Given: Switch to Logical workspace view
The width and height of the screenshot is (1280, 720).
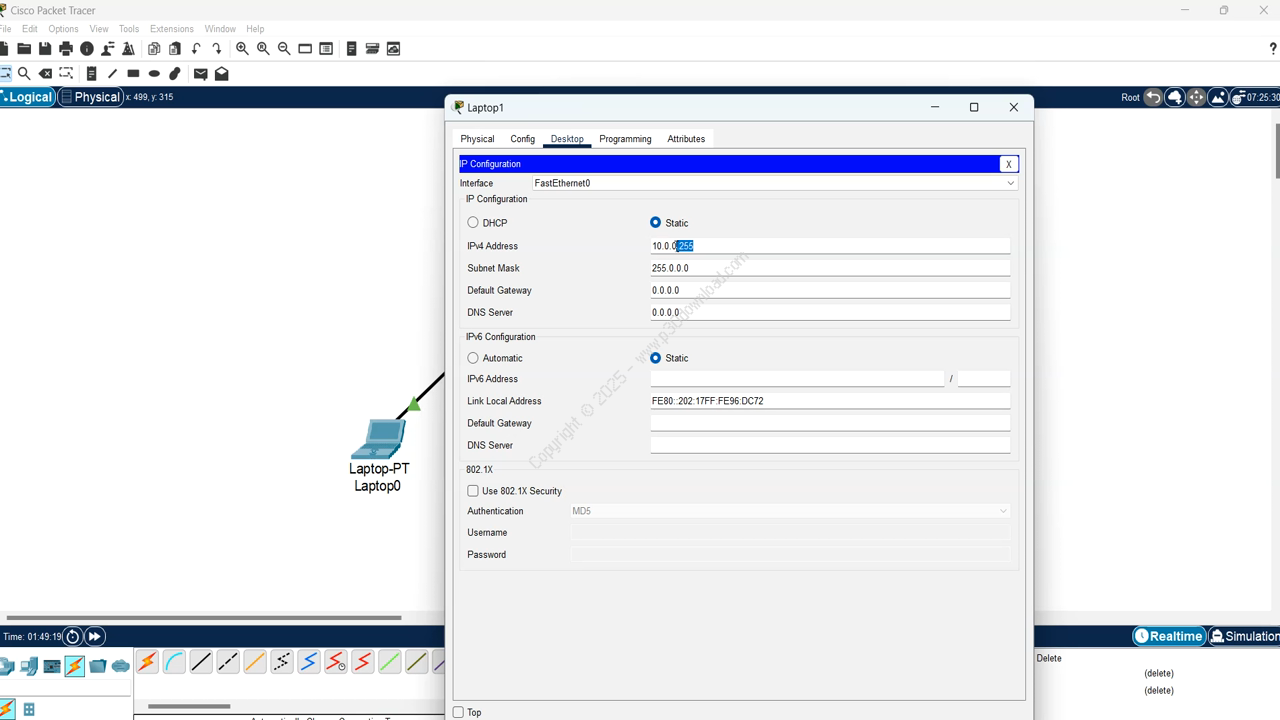Looking at the screenshot, I should coord(28,97).
